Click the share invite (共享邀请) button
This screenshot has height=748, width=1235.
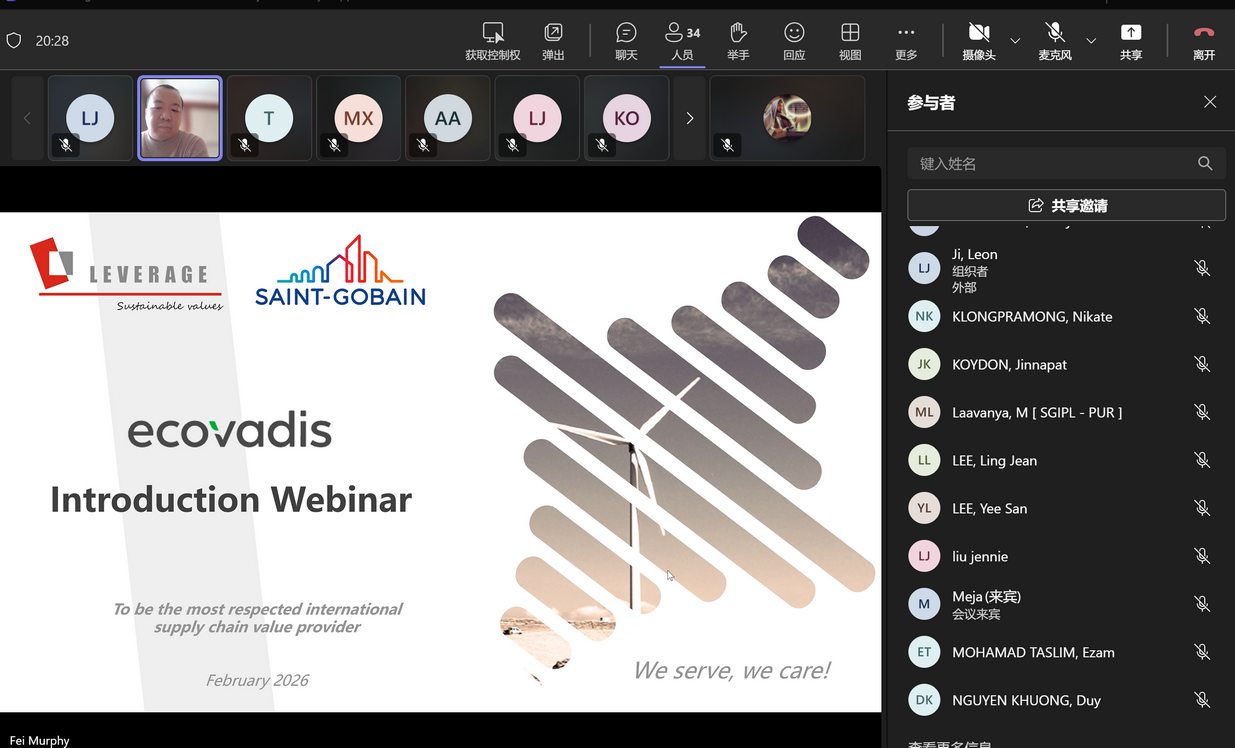tap(1066, 205)
